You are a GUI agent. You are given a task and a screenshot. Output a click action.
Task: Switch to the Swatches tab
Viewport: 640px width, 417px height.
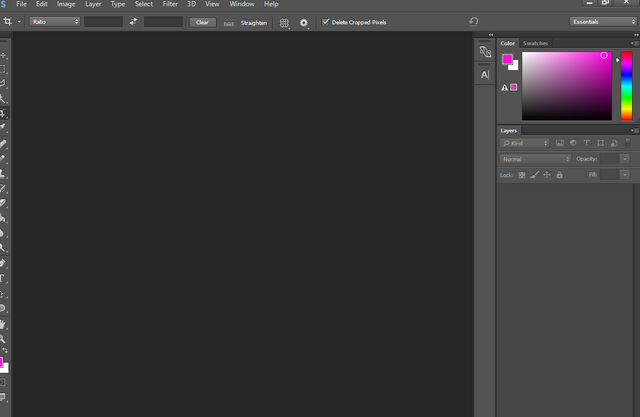pos(535,43)
